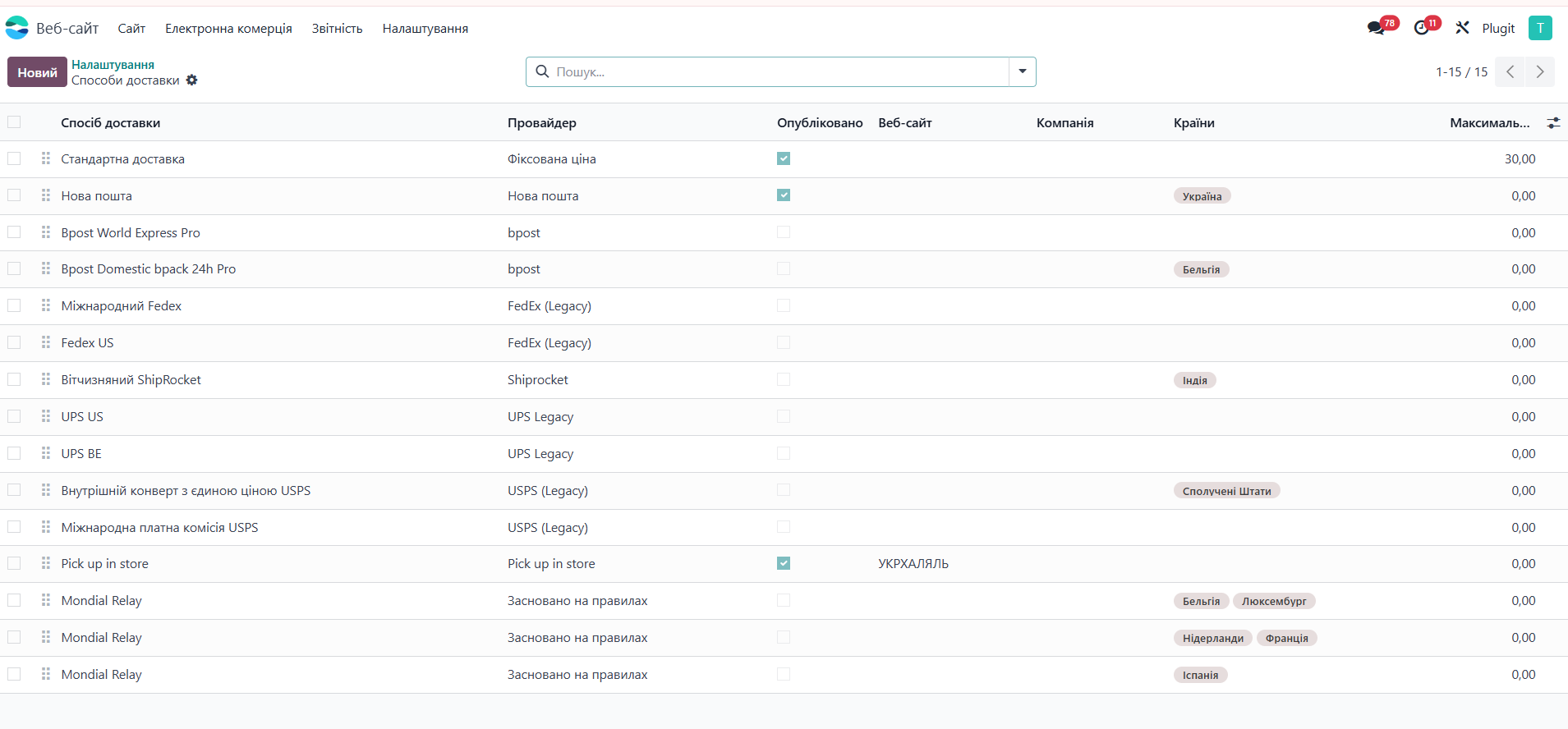Viewport: 1568px width, 729px height.
Task: Sort by Провайдер column header
Action: point(542,123)
